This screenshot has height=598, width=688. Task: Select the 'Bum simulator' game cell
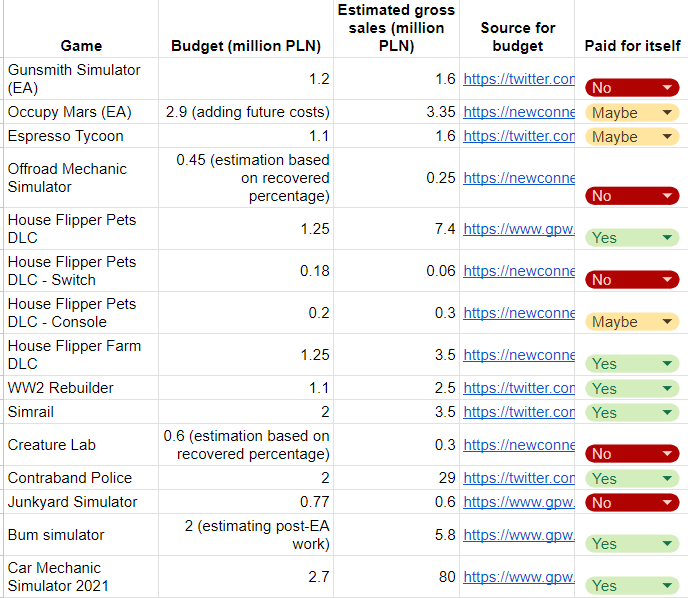81,535
